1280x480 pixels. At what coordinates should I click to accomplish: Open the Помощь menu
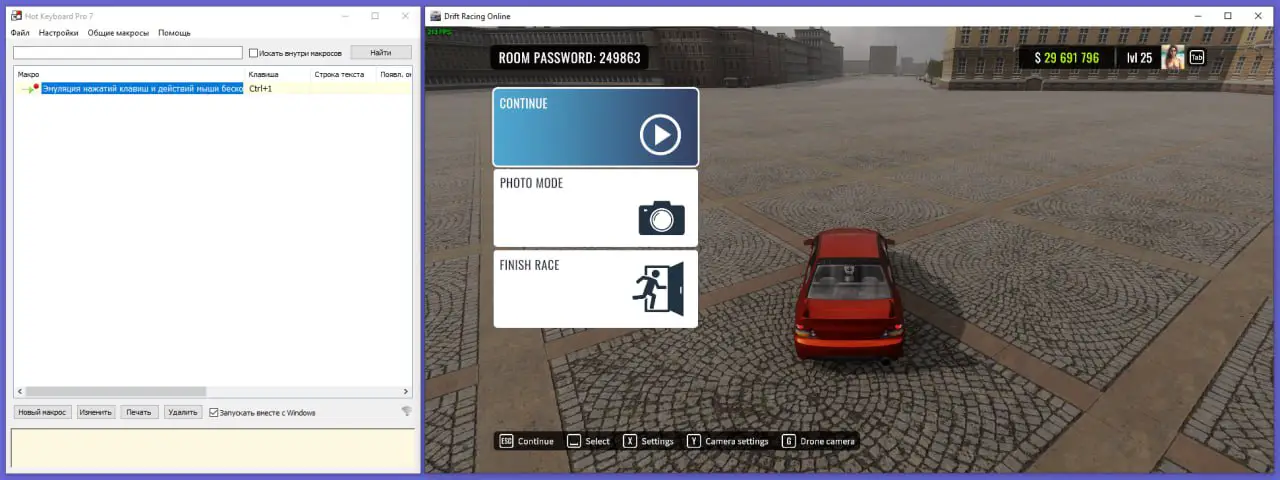174,33
